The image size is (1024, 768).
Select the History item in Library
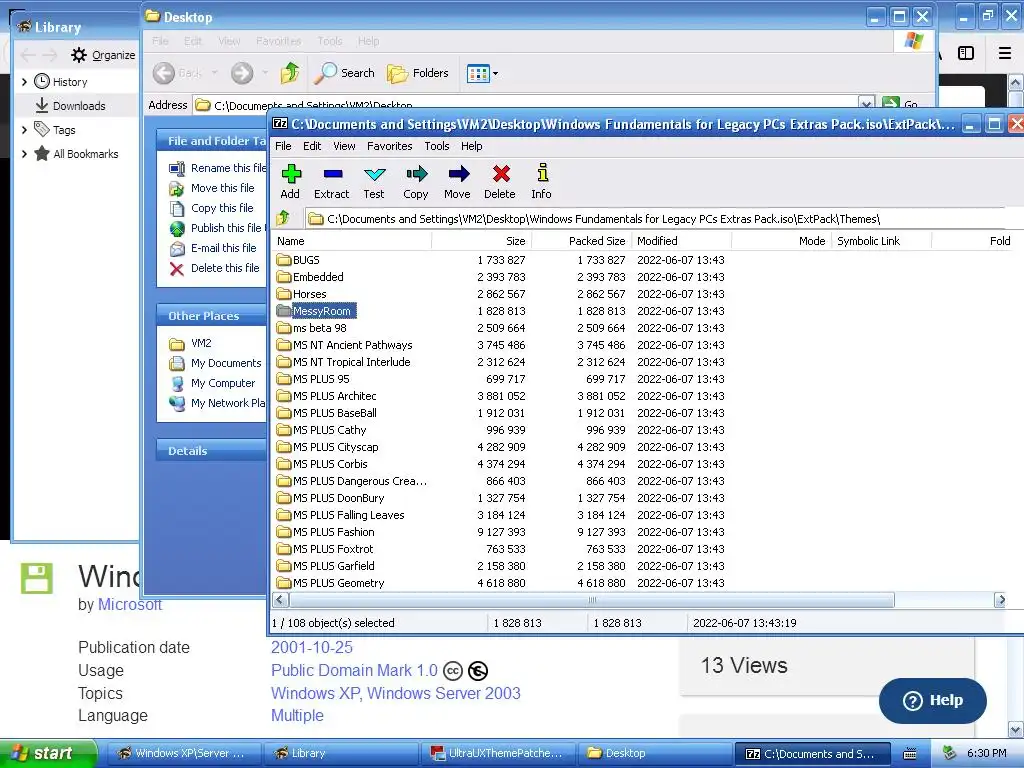click(69, 82)
